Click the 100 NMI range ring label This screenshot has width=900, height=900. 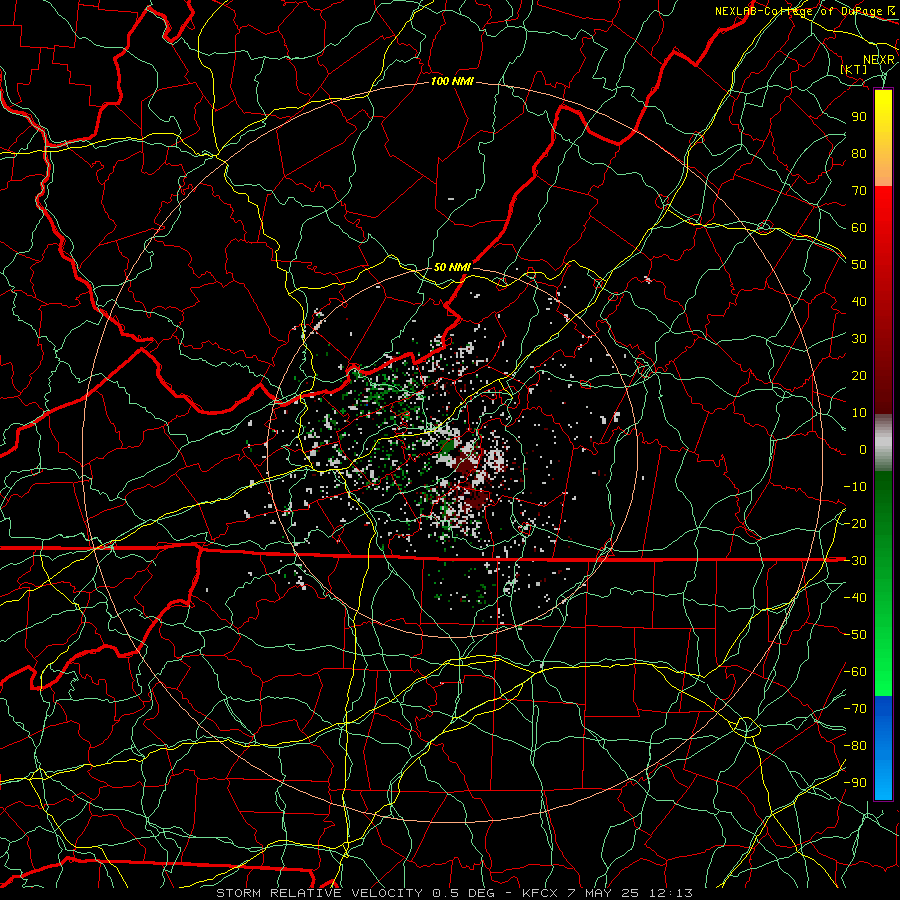coord(452,82)
